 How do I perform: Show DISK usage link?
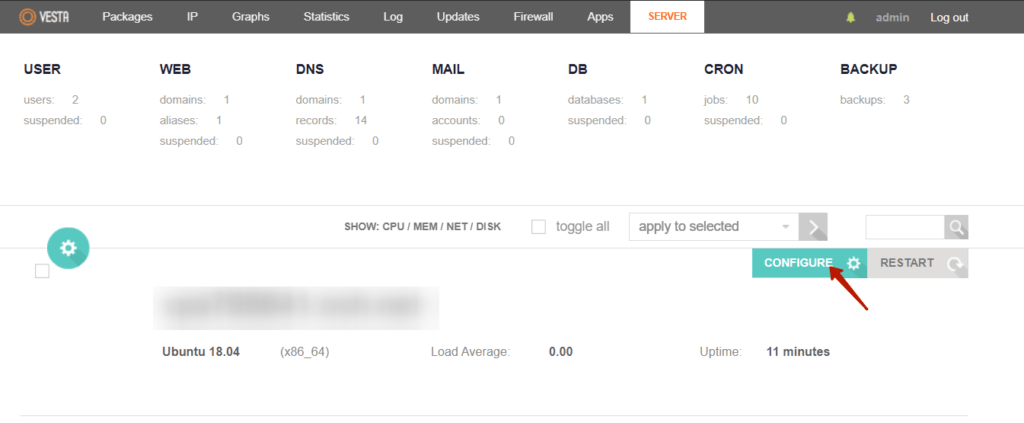[x=488, y=227]
